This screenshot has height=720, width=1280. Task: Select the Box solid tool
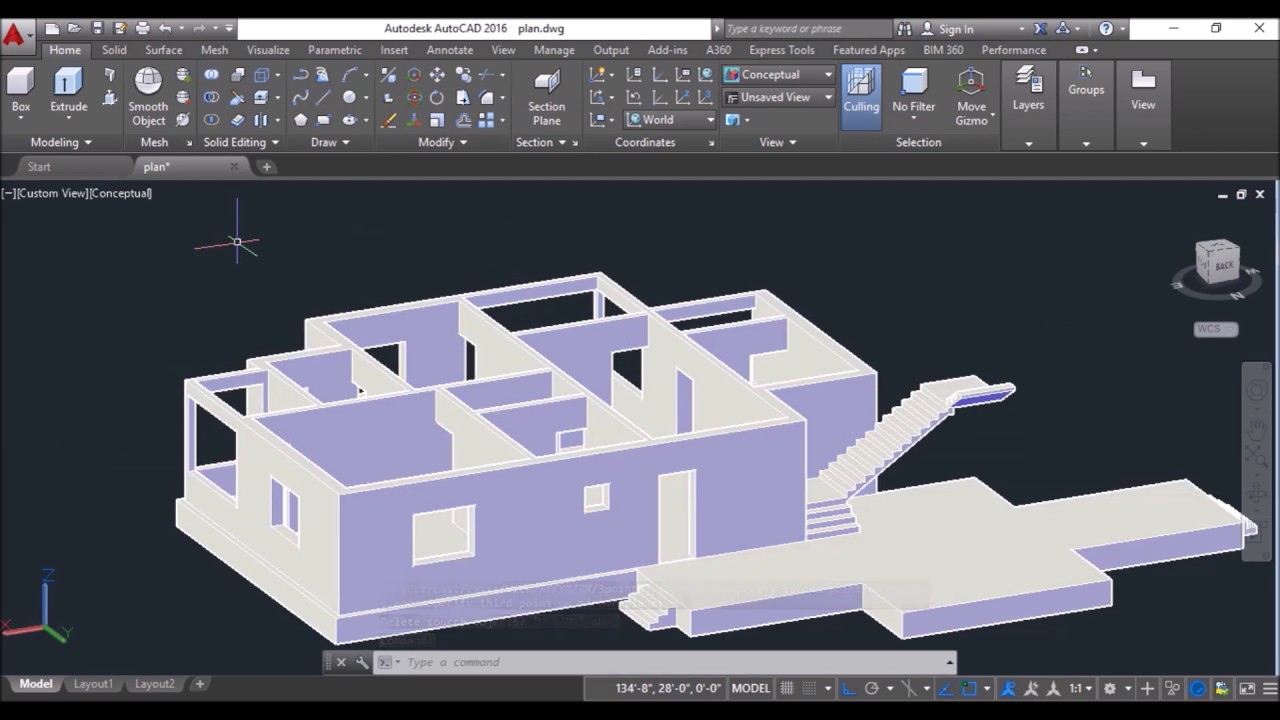coord(21,90)
